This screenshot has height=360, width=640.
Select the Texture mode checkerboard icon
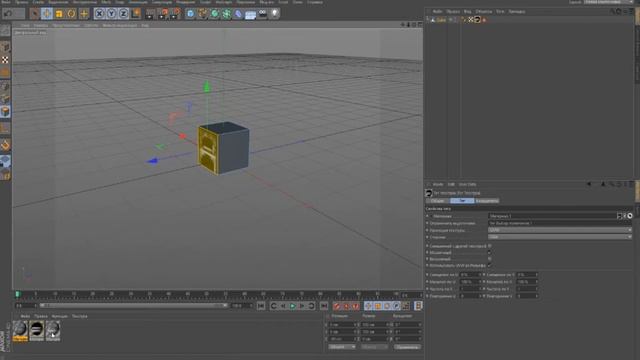(x=5, y=60)
